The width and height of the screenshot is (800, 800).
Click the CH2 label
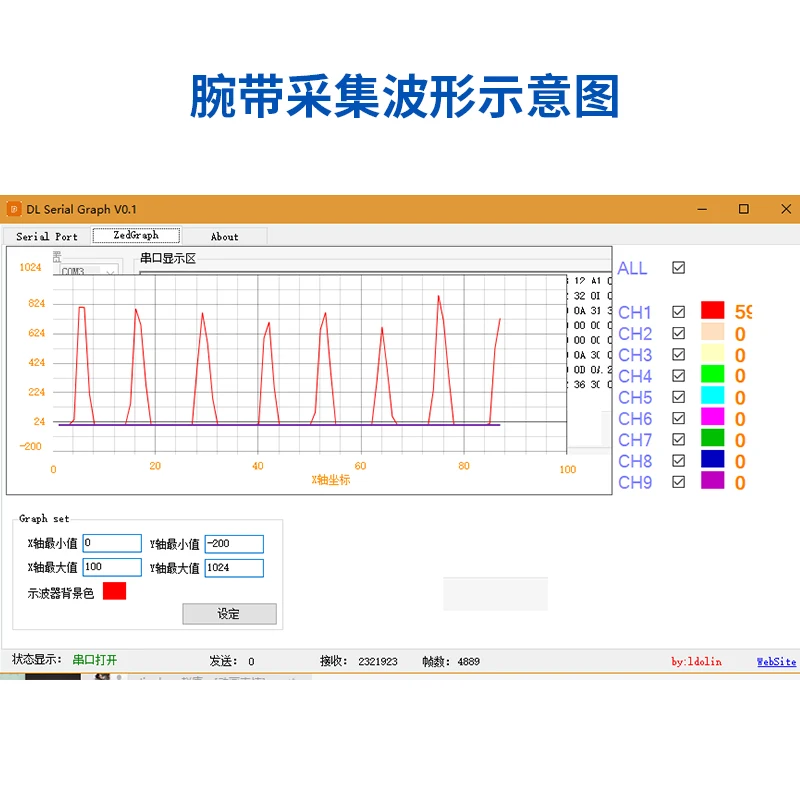point(635,334)
